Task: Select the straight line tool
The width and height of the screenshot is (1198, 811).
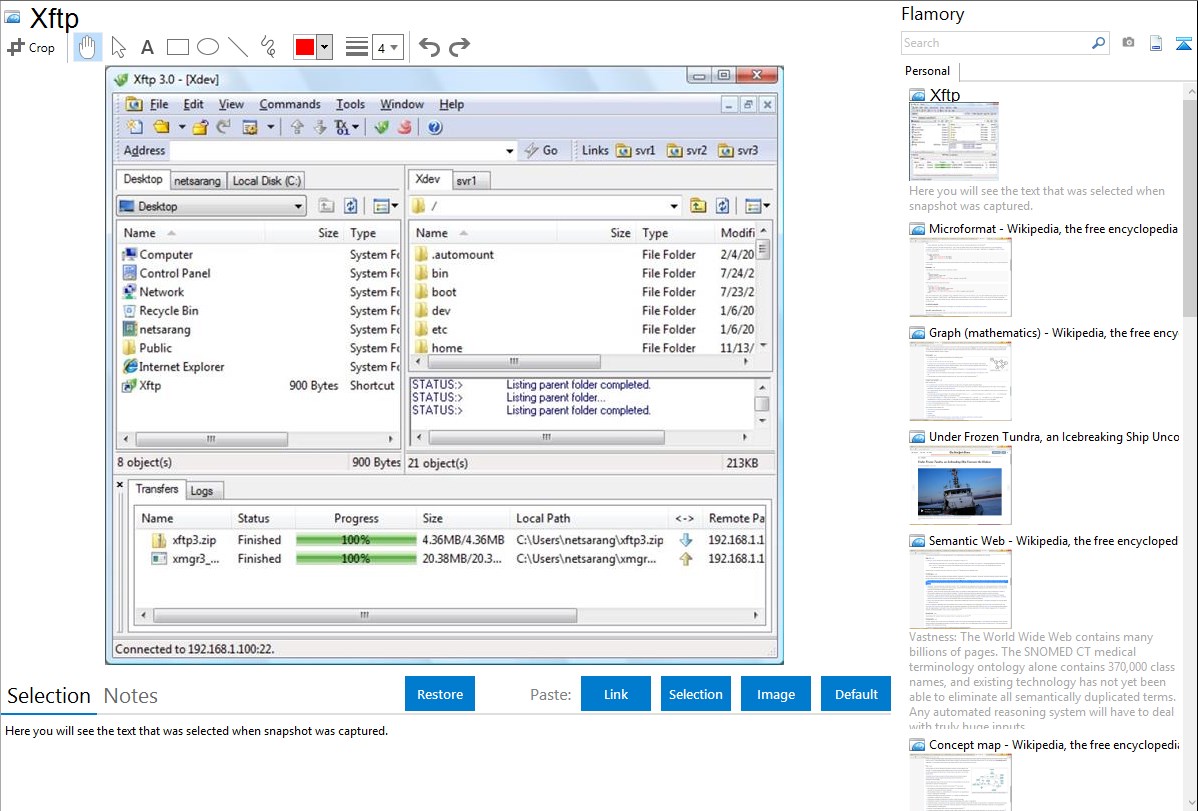Action: click(x=238, y=47)
